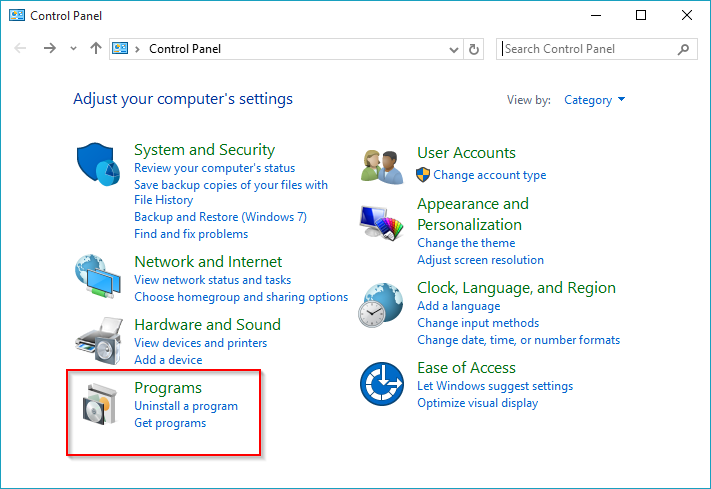Open Find and fix problems
711x489 pixels.
[191, 234]
